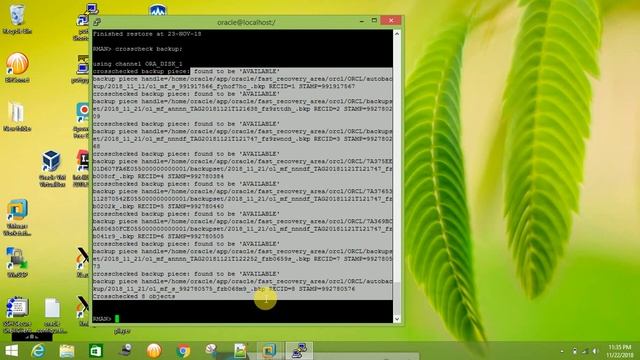The image size is (640, 360).
Task: Open the Windows Store taskbar icon
Action: (96, 351)
